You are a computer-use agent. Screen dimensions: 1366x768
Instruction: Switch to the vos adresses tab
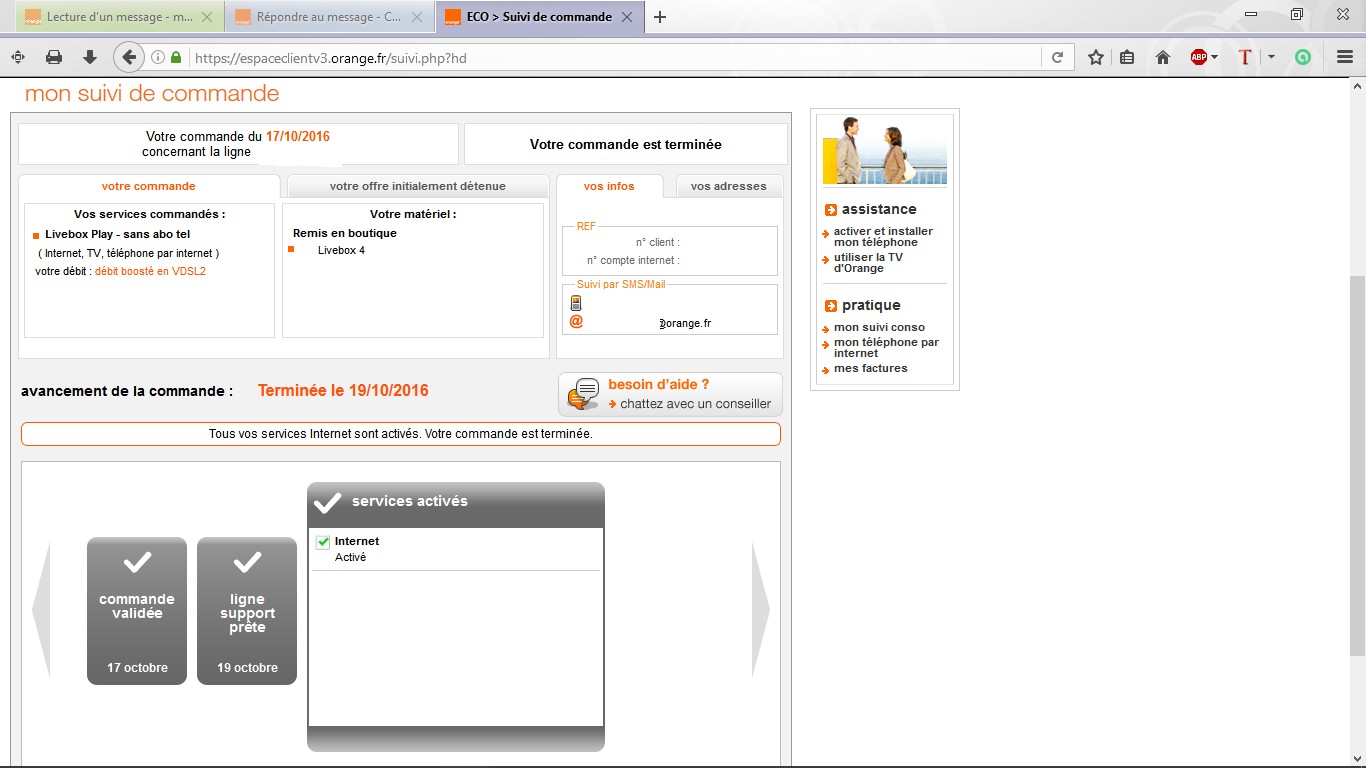click(x=729, y=186)
